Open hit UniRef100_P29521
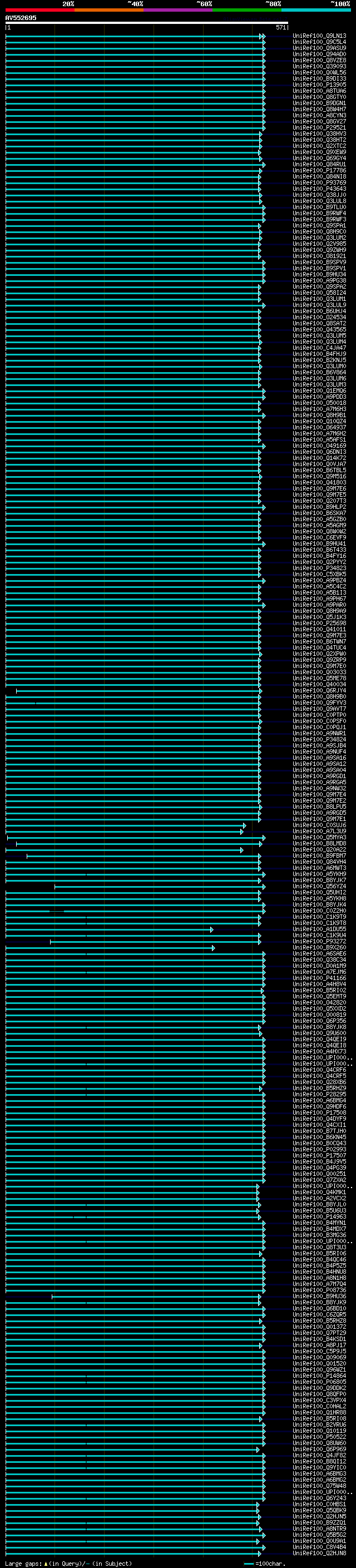356x1568 pixels. point(319,128)
